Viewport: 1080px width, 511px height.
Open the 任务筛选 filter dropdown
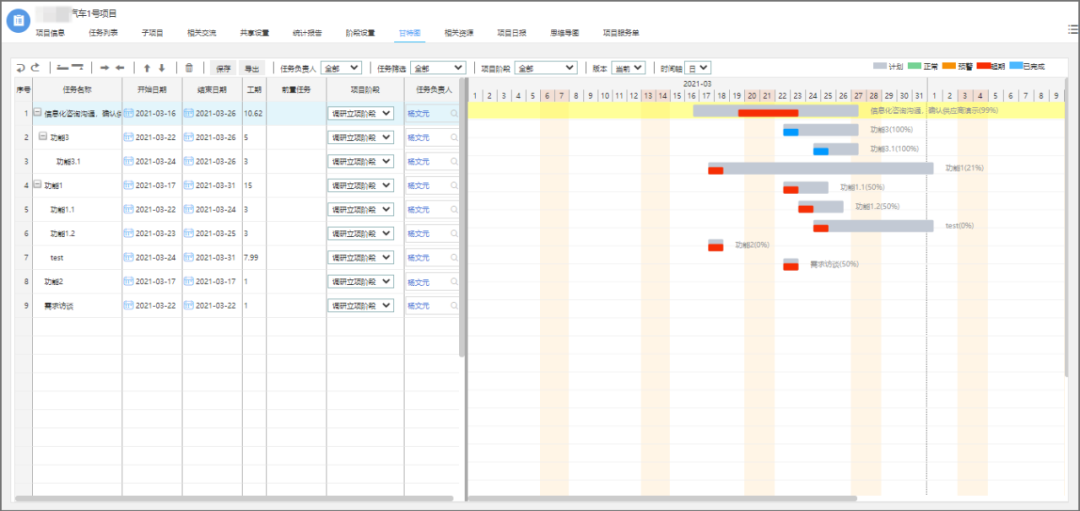coord(438,67)
